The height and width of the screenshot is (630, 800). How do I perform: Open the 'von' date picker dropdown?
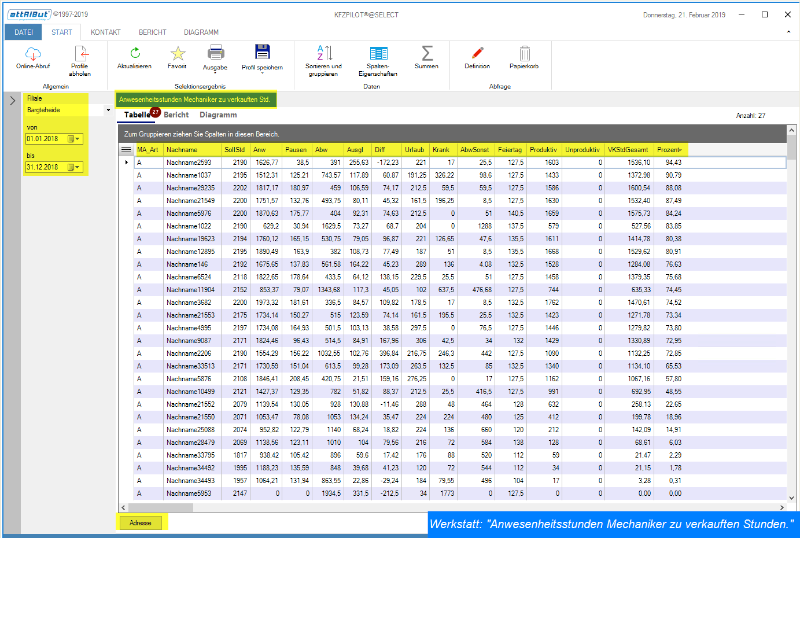pyautogui.click(x=77, y=139)
